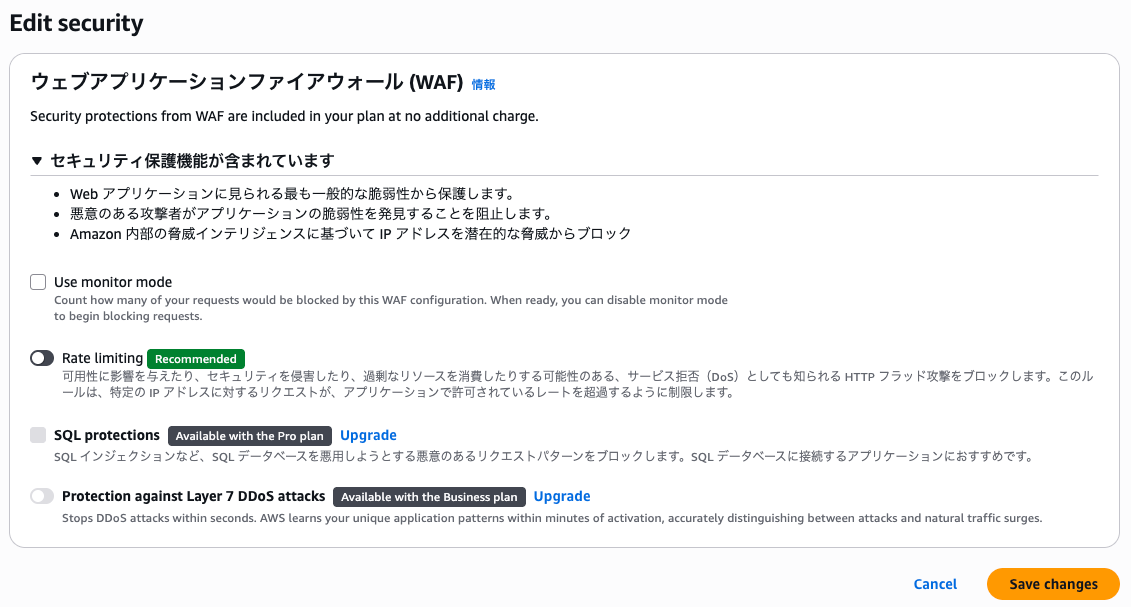Click Upgrade link next to SQL protections
This screenshot has height=607, width=1131.
coord(368,435)
